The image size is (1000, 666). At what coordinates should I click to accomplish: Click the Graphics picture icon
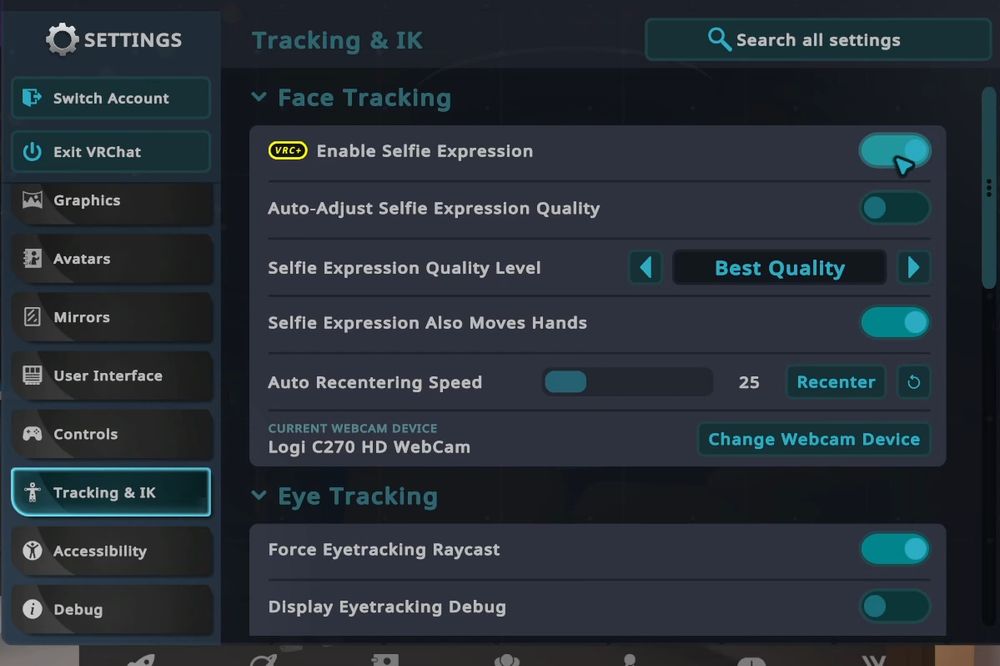[x=32, y=200]
